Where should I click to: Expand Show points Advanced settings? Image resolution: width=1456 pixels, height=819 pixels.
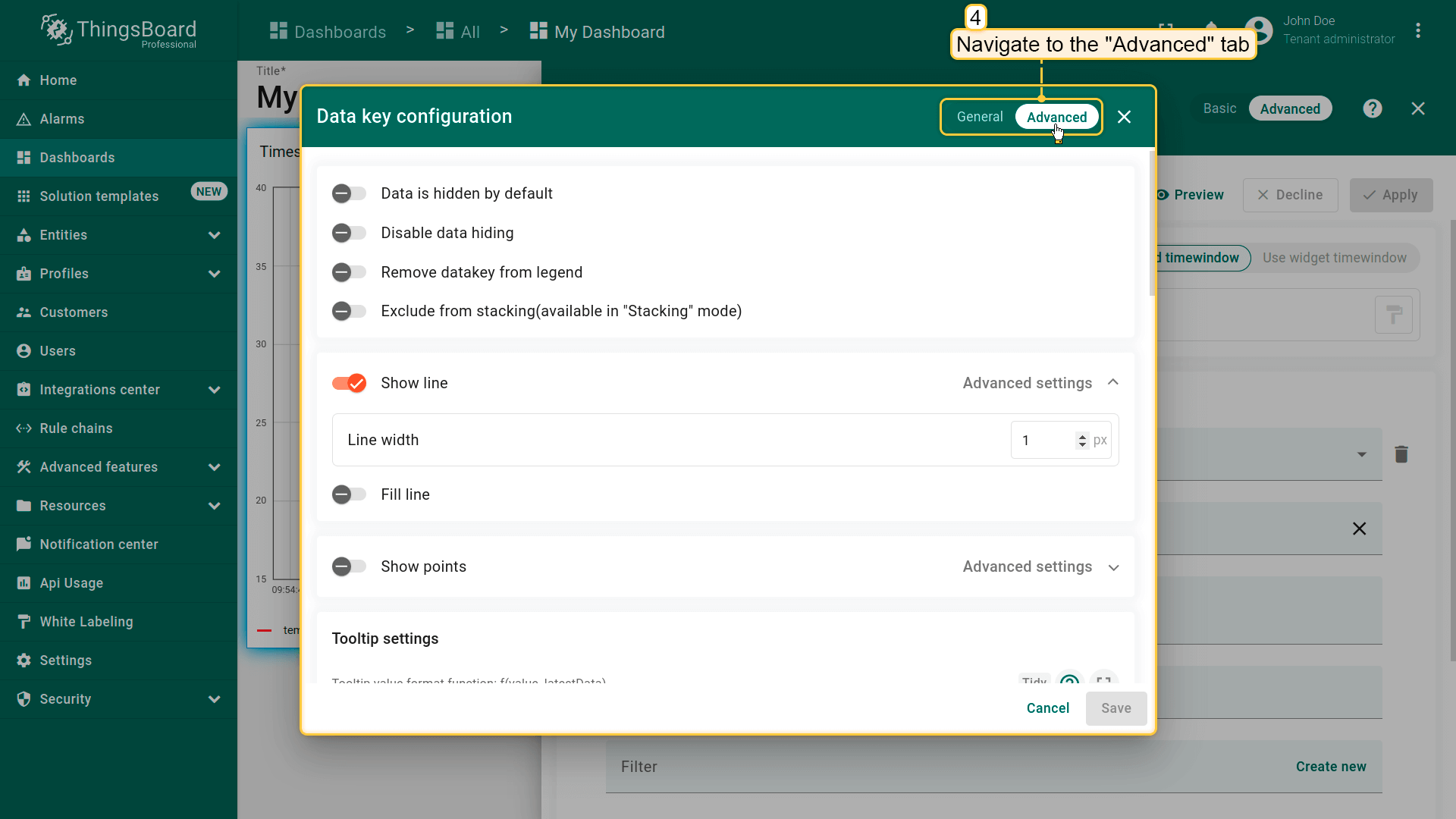1040,566
